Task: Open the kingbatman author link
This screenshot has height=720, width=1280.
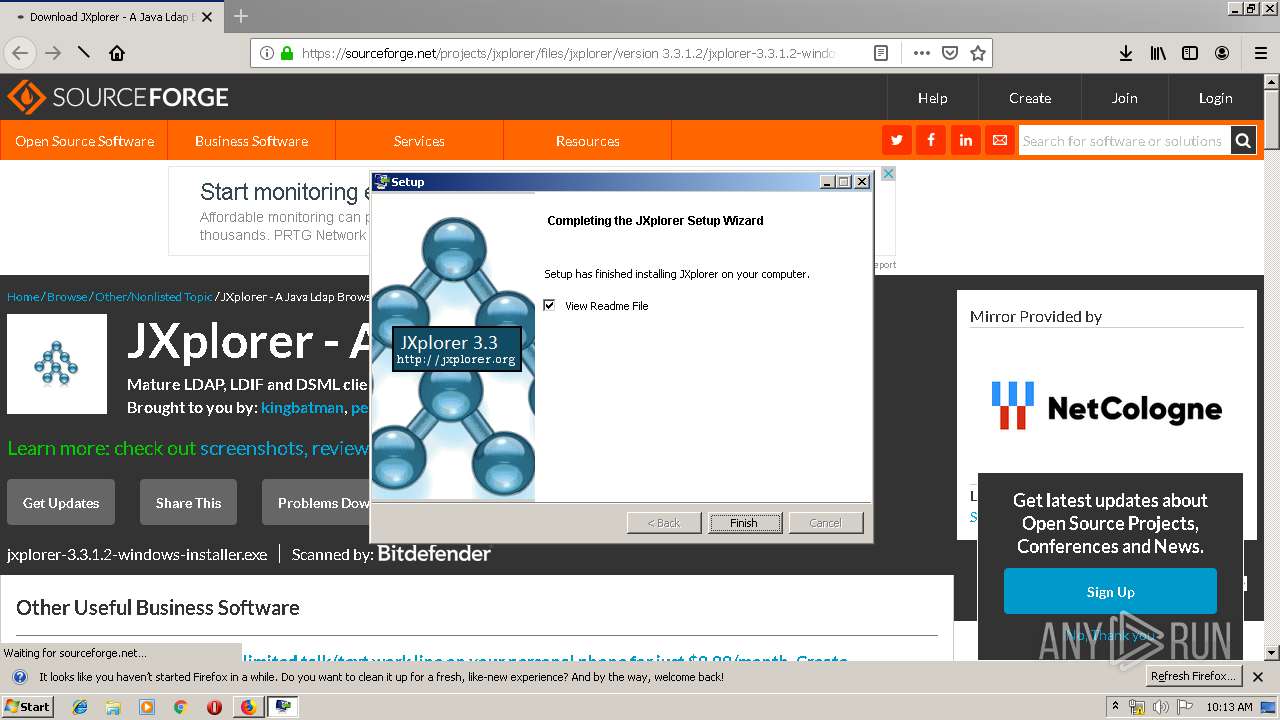Action: (302, 408)
